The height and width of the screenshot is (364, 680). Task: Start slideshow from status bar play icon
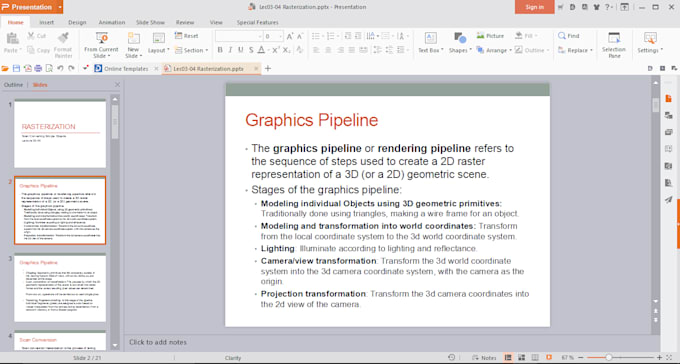click(549, 357)
